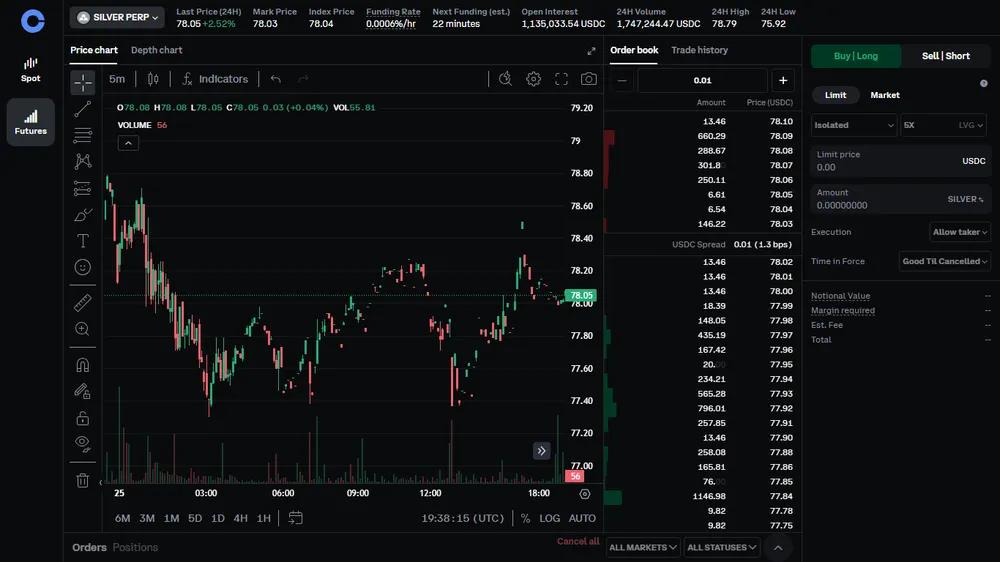Select the crosshair cursor tool
1000x562 pixels.
83,82
